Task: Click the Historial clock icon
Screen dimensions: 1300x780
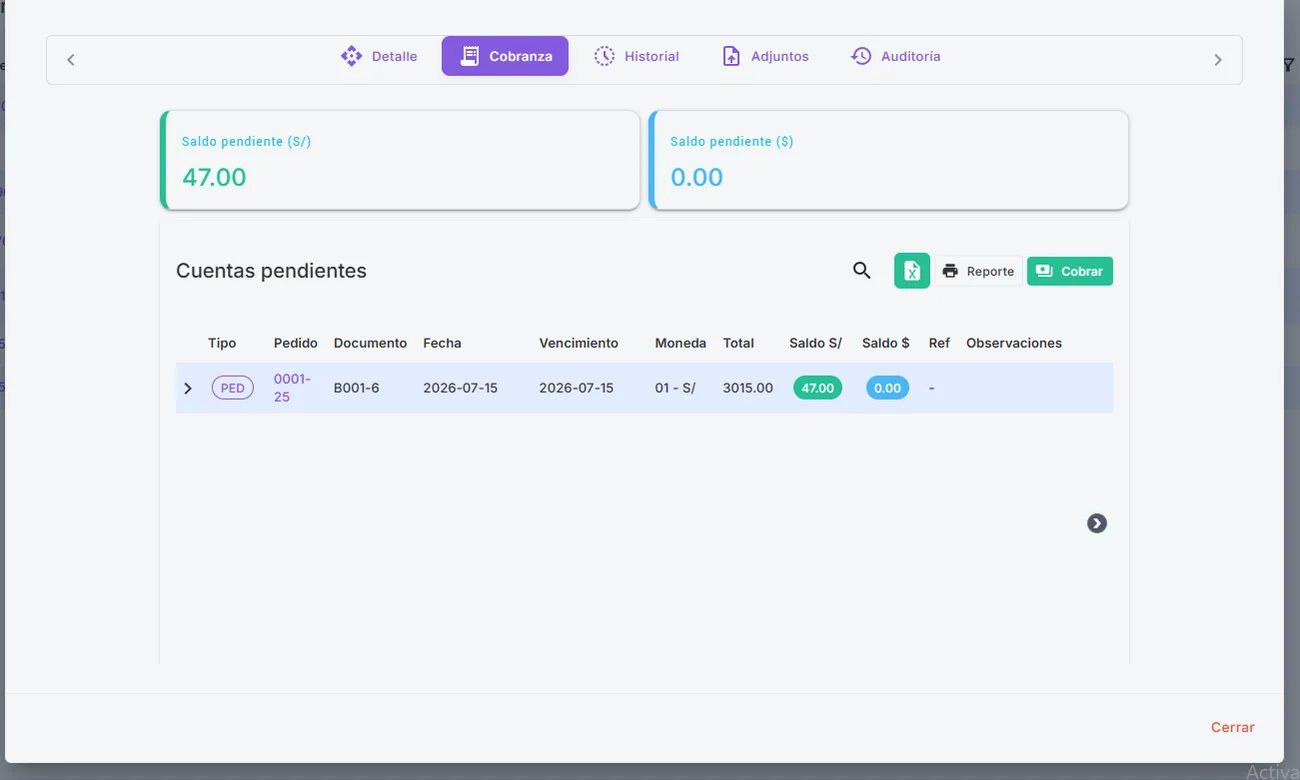Action: pyautogui.click(x=604, y=56)
